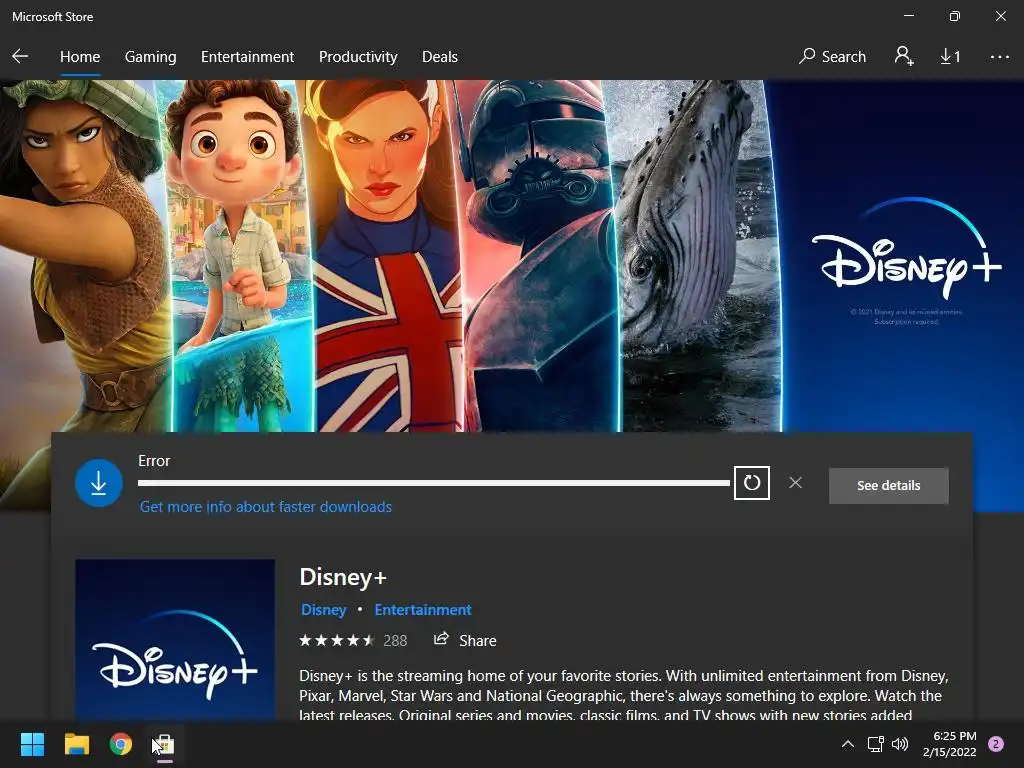Viewport: 1024px width, 768px height.
Task: Open the Entertainment tab
Action: coord(248,57)
